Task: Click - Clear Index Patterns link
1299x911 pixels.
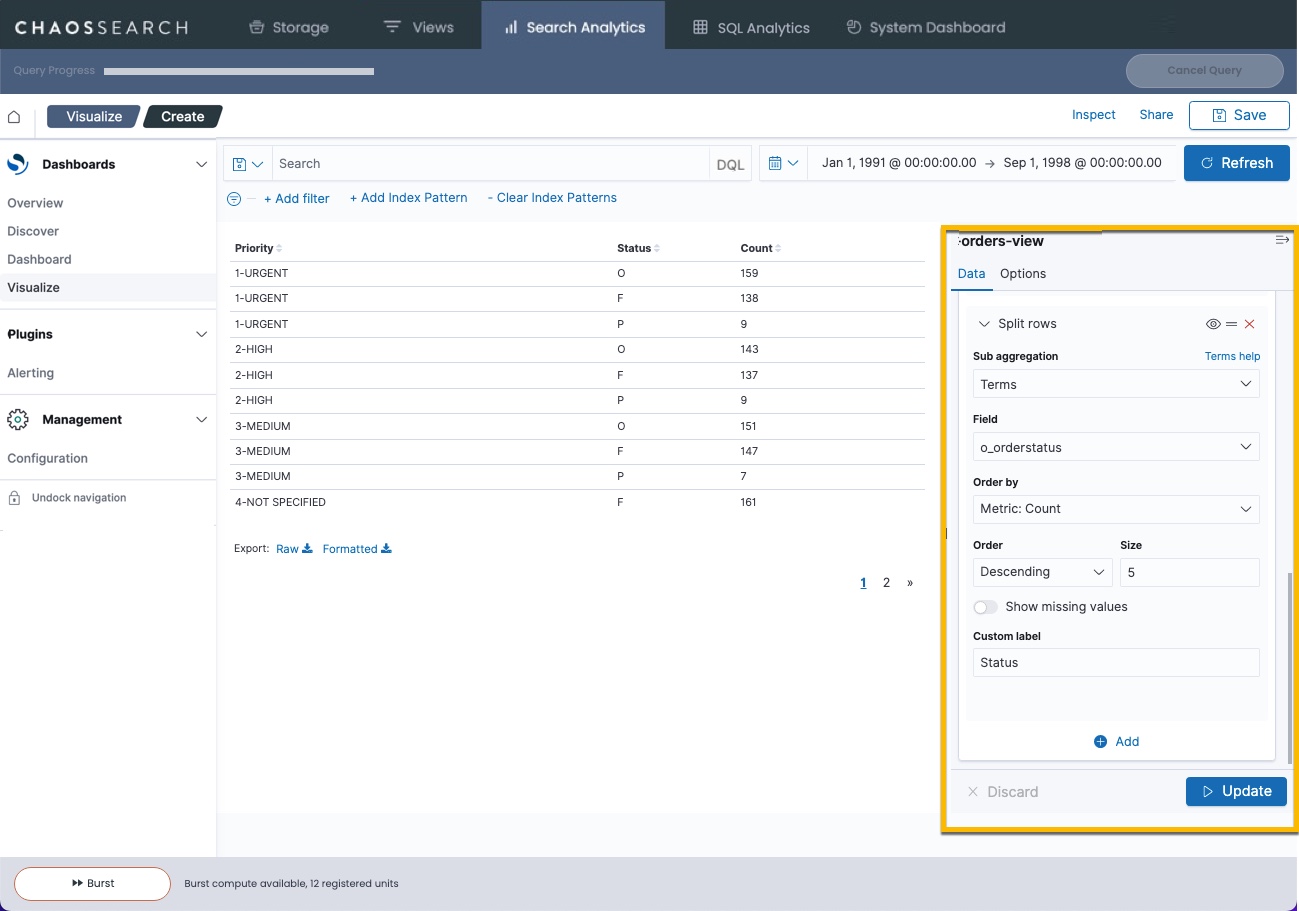Action: 552,198
